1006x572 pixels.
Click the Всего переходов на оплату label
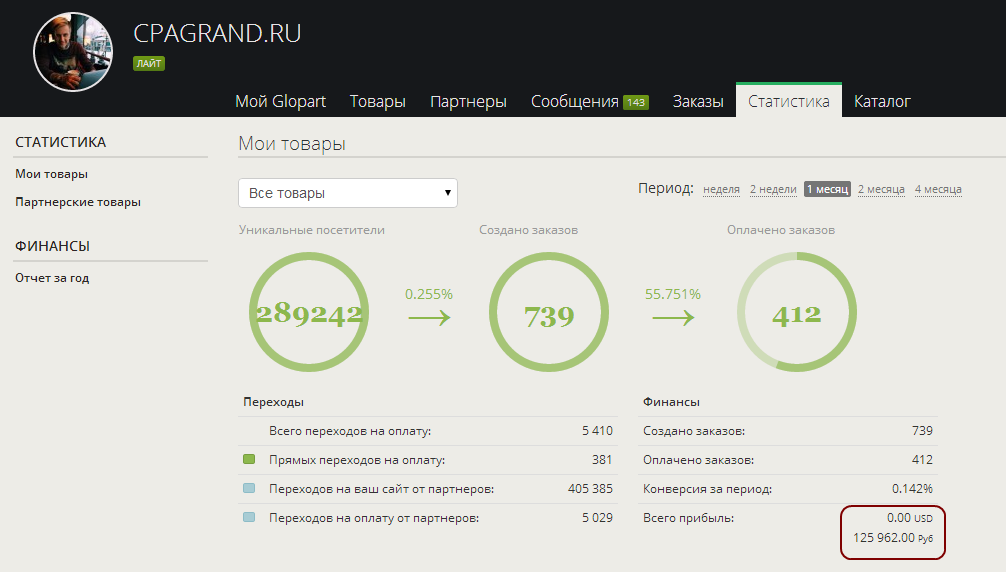pyautogui.click(x=350, y=431)
